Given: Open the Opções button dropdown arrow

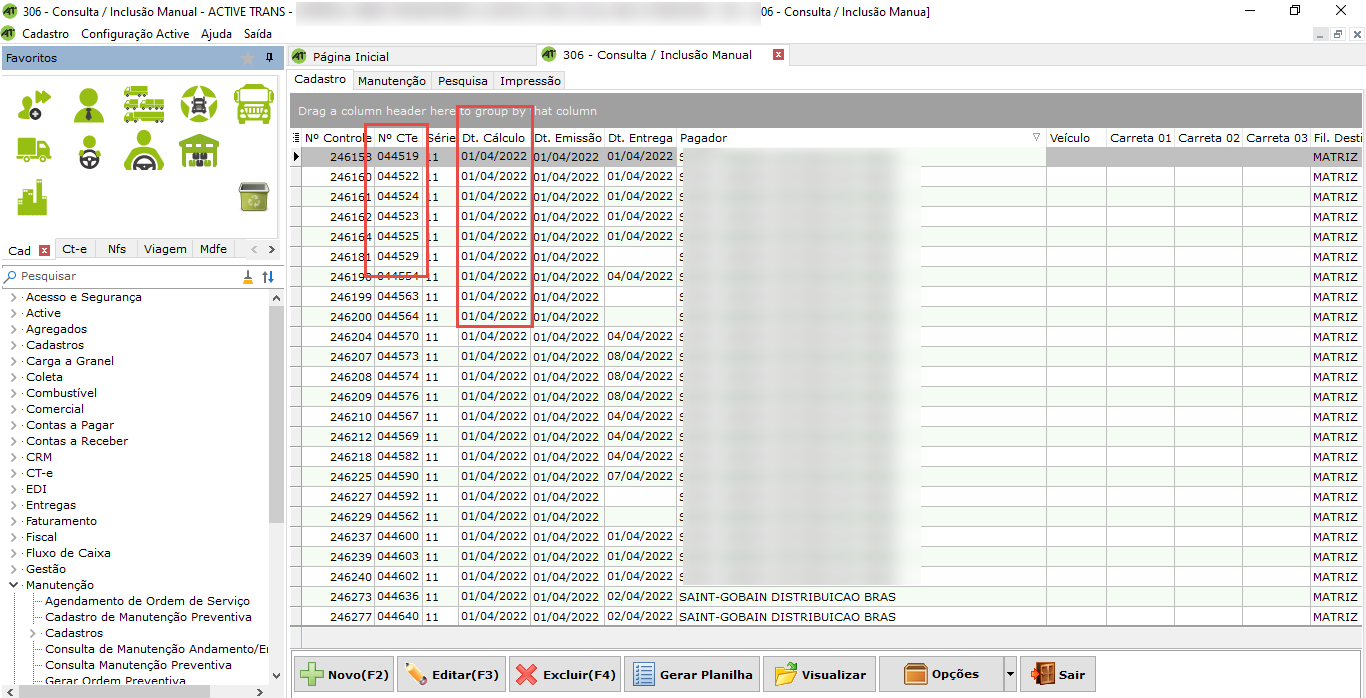Looking at the screenshot, I should 1010,675.
